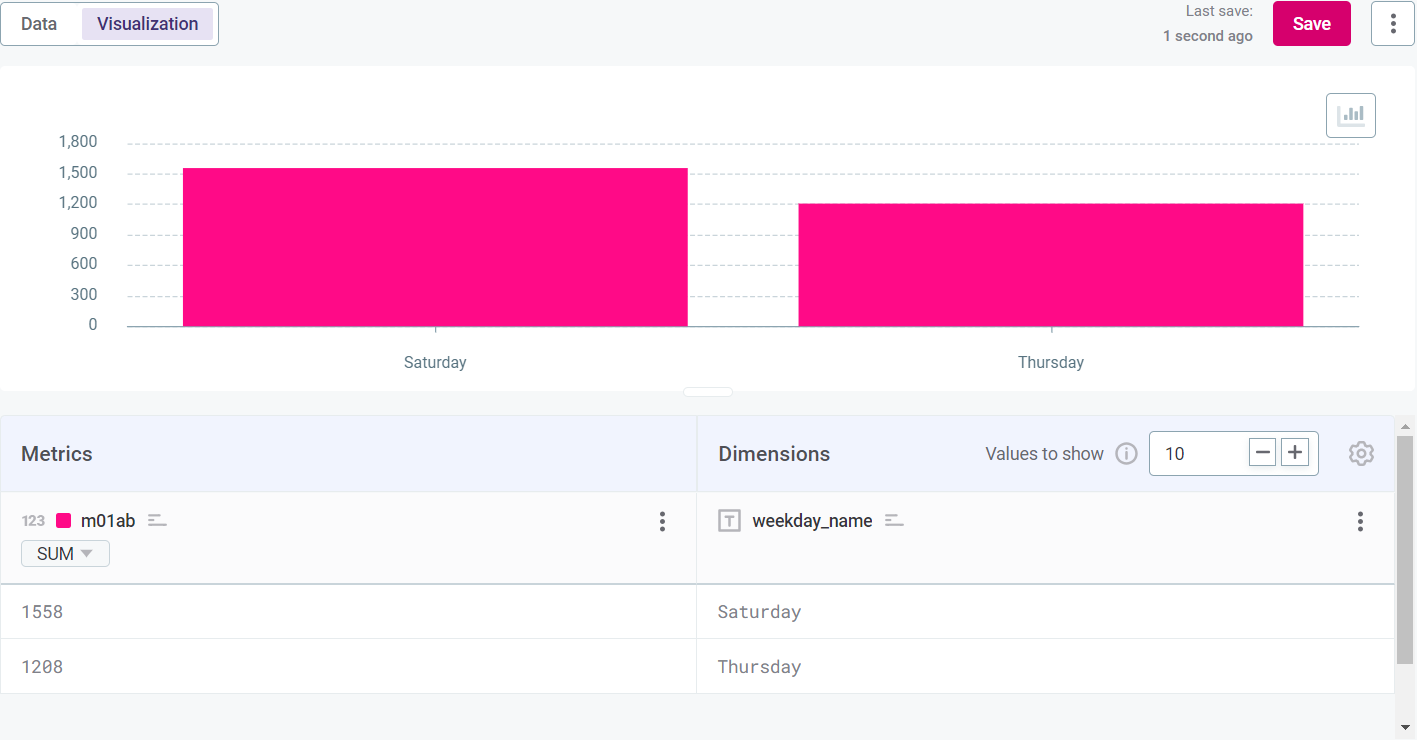Click the table cell with value 1208
The width and height of the screenshot is (1417, 740).
pos(348,666)
